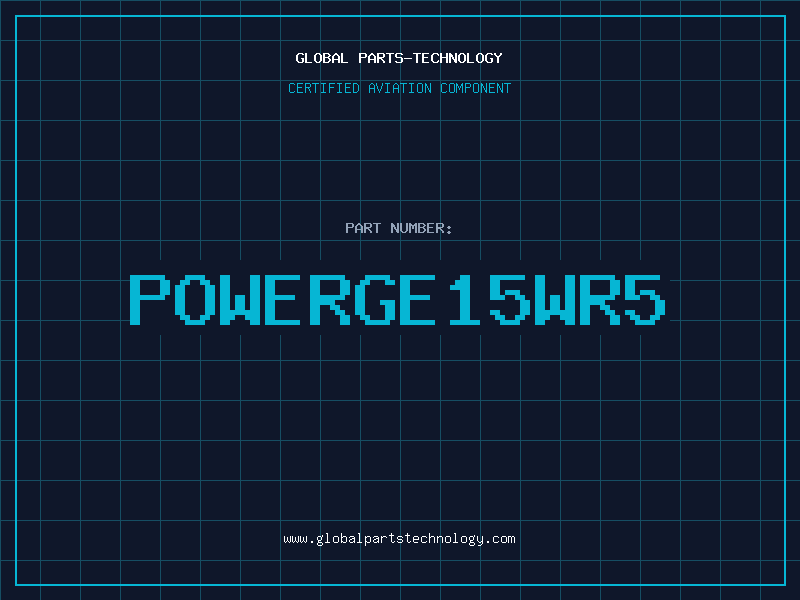This screenshot has width=800, height=600.
Task: Select the AVIATION word in subtitle
Action: point(399,88)
